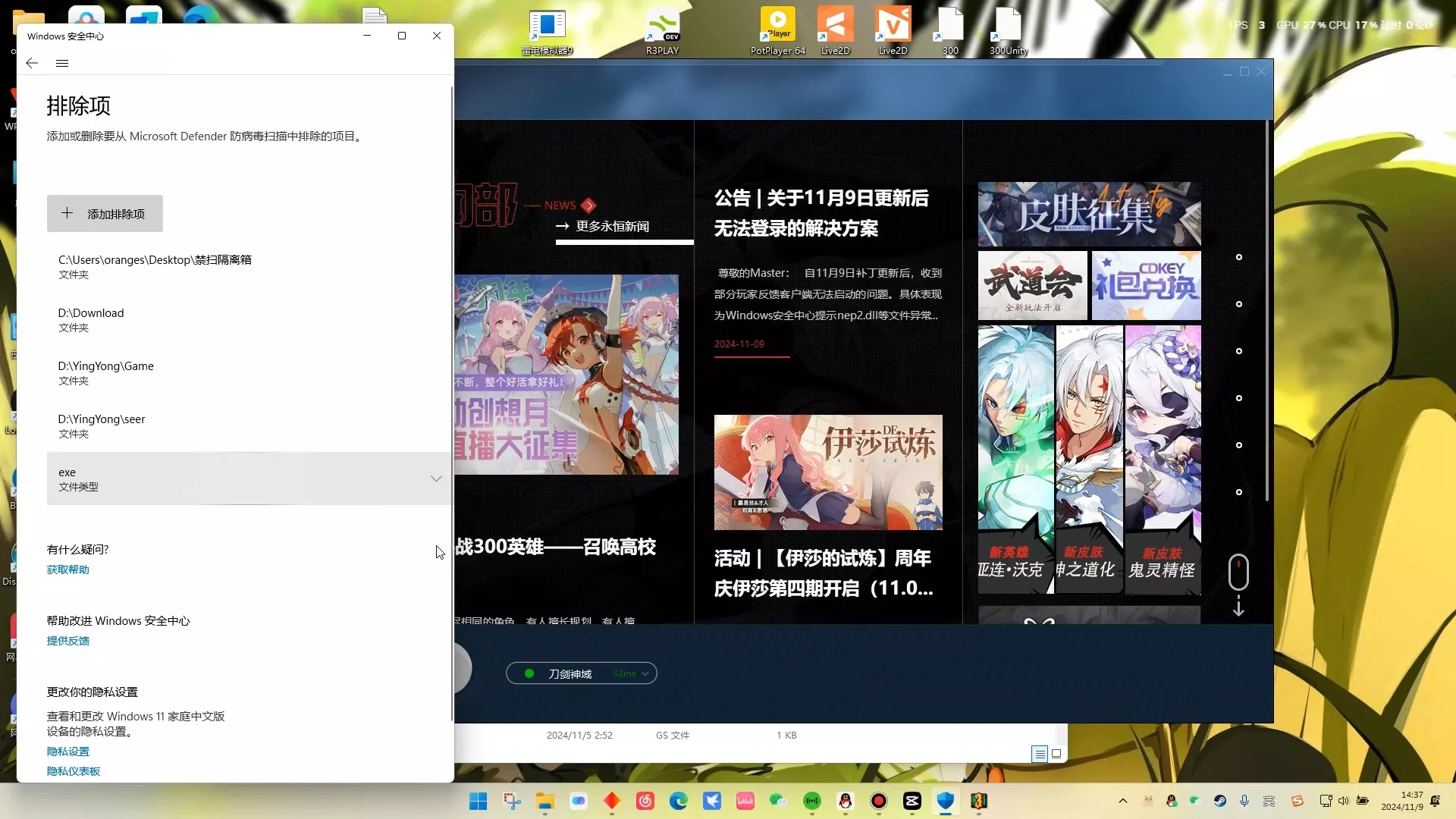Open the 获取帮助 link
The height and width of the screenshot is (819, 1456).
68,570
